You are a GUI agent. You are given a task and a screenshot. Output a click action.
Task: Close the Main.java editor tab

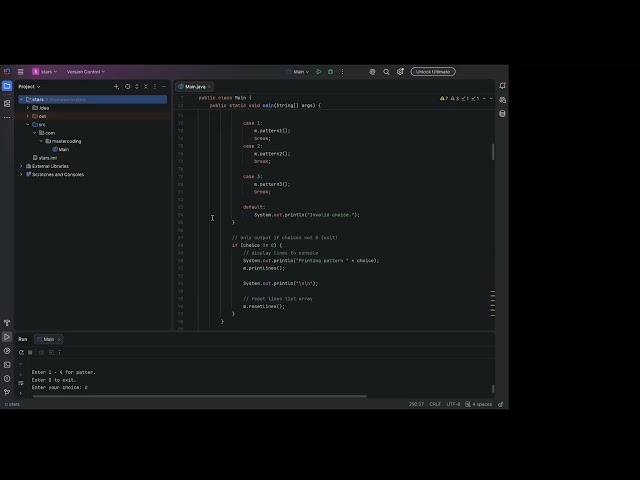pos(209,87)
